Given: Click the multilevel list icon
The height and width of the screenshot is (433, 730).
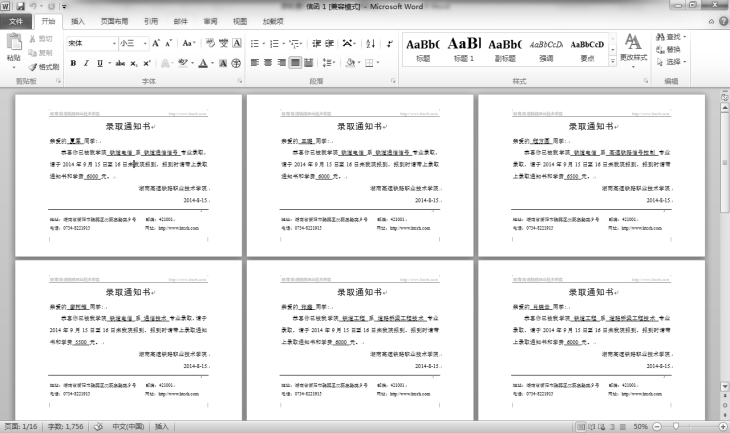Looking at the screenshot, I should [294, 44].
